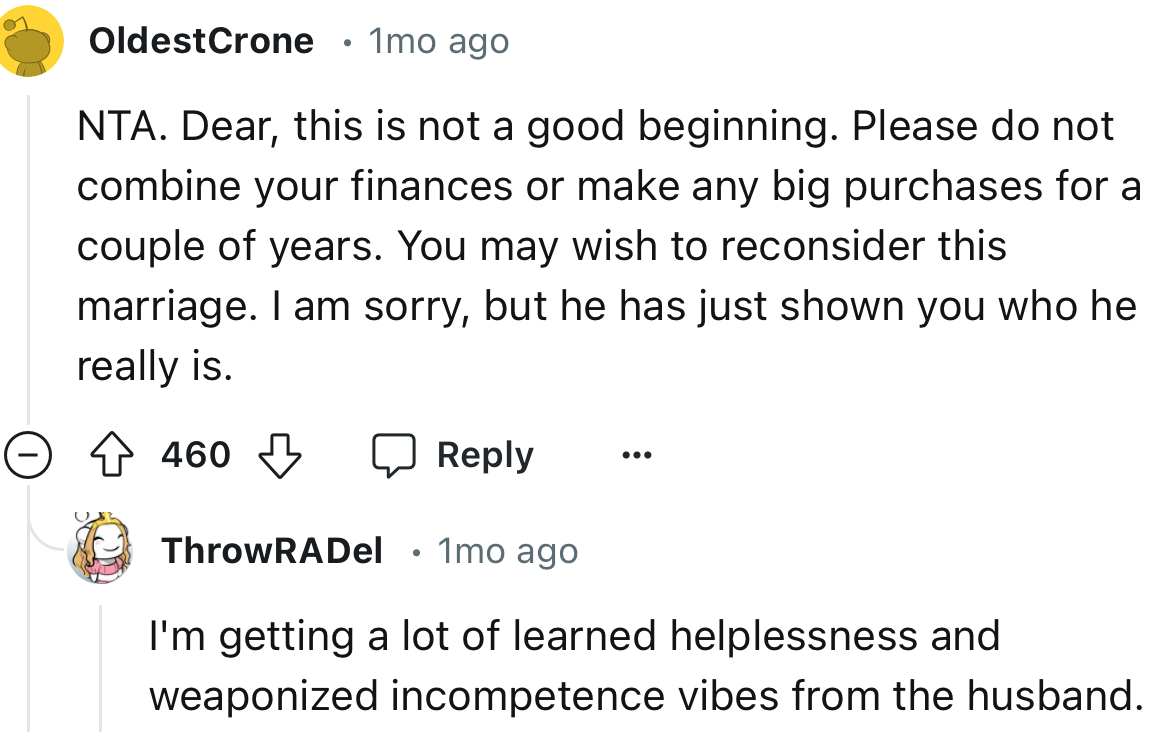Image resolution: width=1152 pixels, height=732 pixels.
Task: Click the ThrowRADel avatar icon
Action: point(100,549)
